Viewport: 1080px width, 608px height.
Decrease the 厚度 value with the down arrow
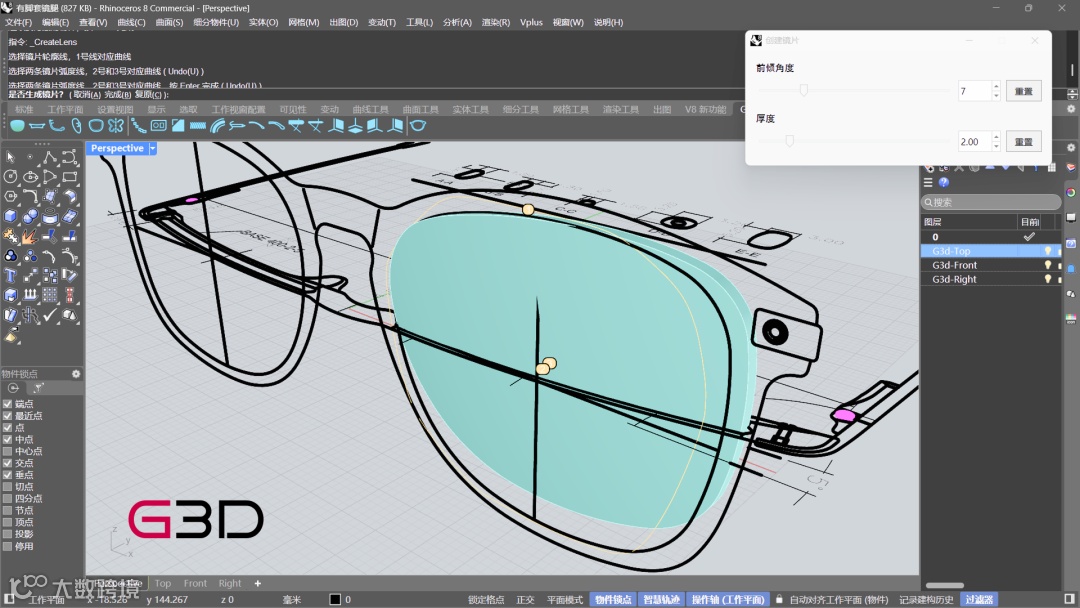click(995, 146)
